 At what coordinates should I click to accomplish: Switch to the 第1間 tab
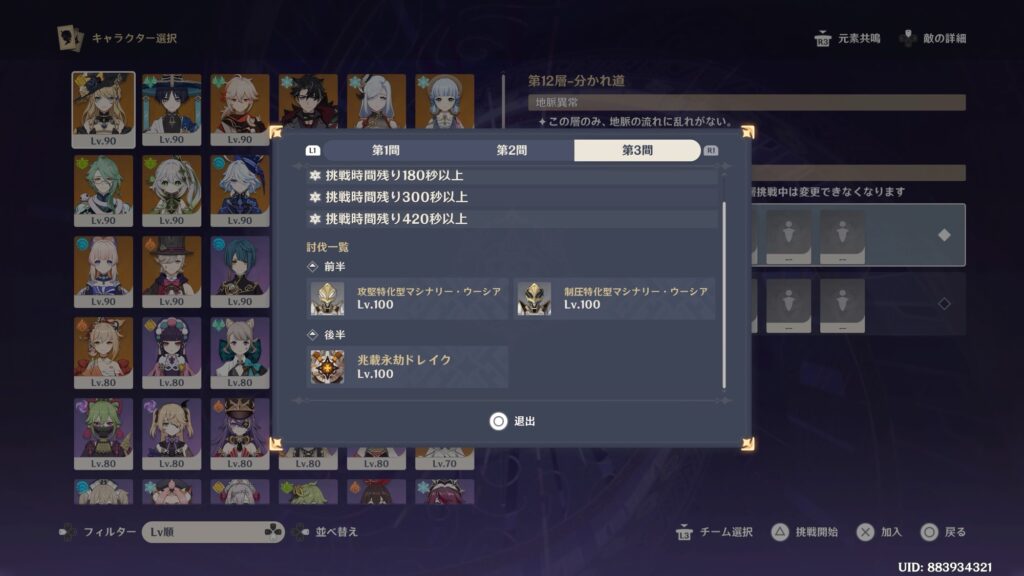tap(385, 150)
